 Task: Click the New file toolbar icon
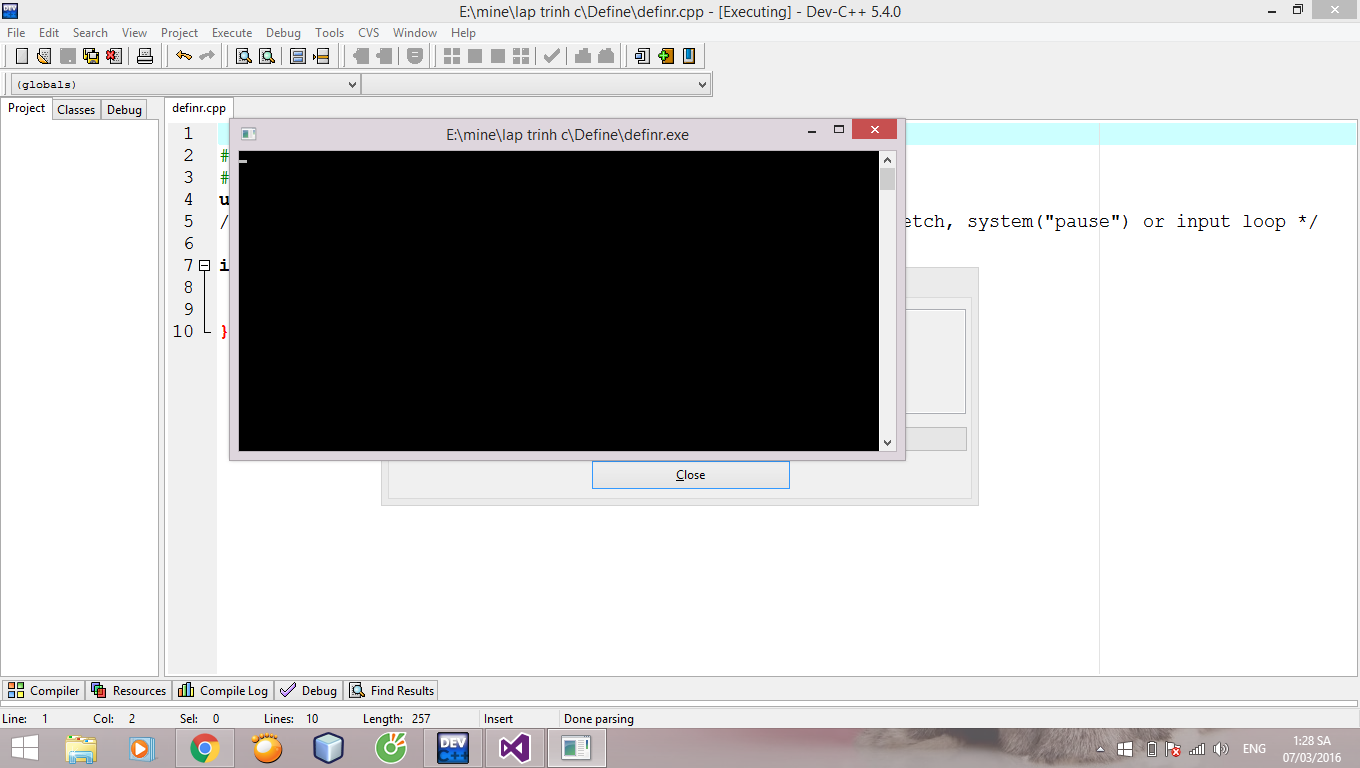22,56
